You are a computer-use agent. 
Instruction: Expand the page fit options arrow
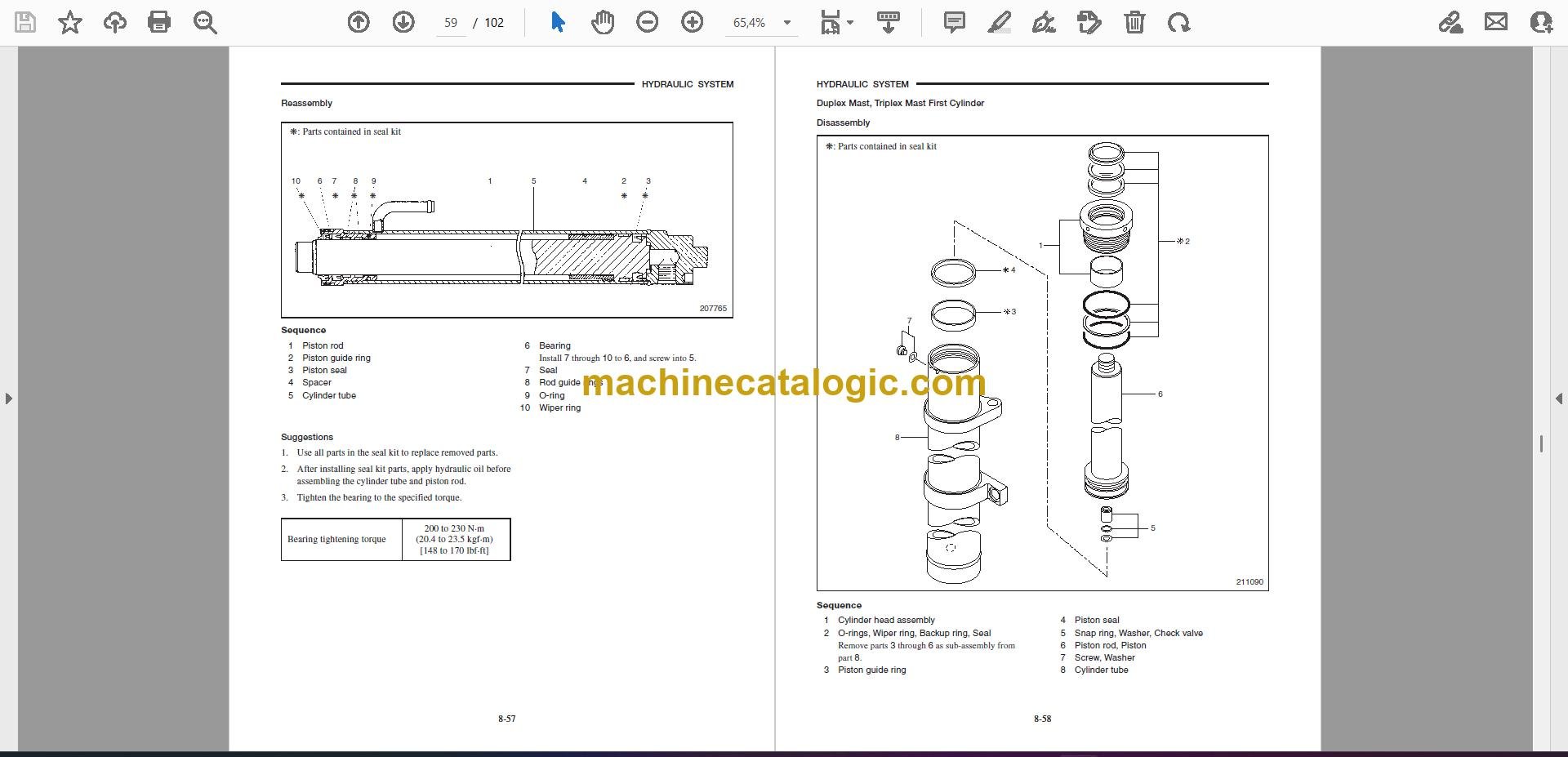click(850, 23)
